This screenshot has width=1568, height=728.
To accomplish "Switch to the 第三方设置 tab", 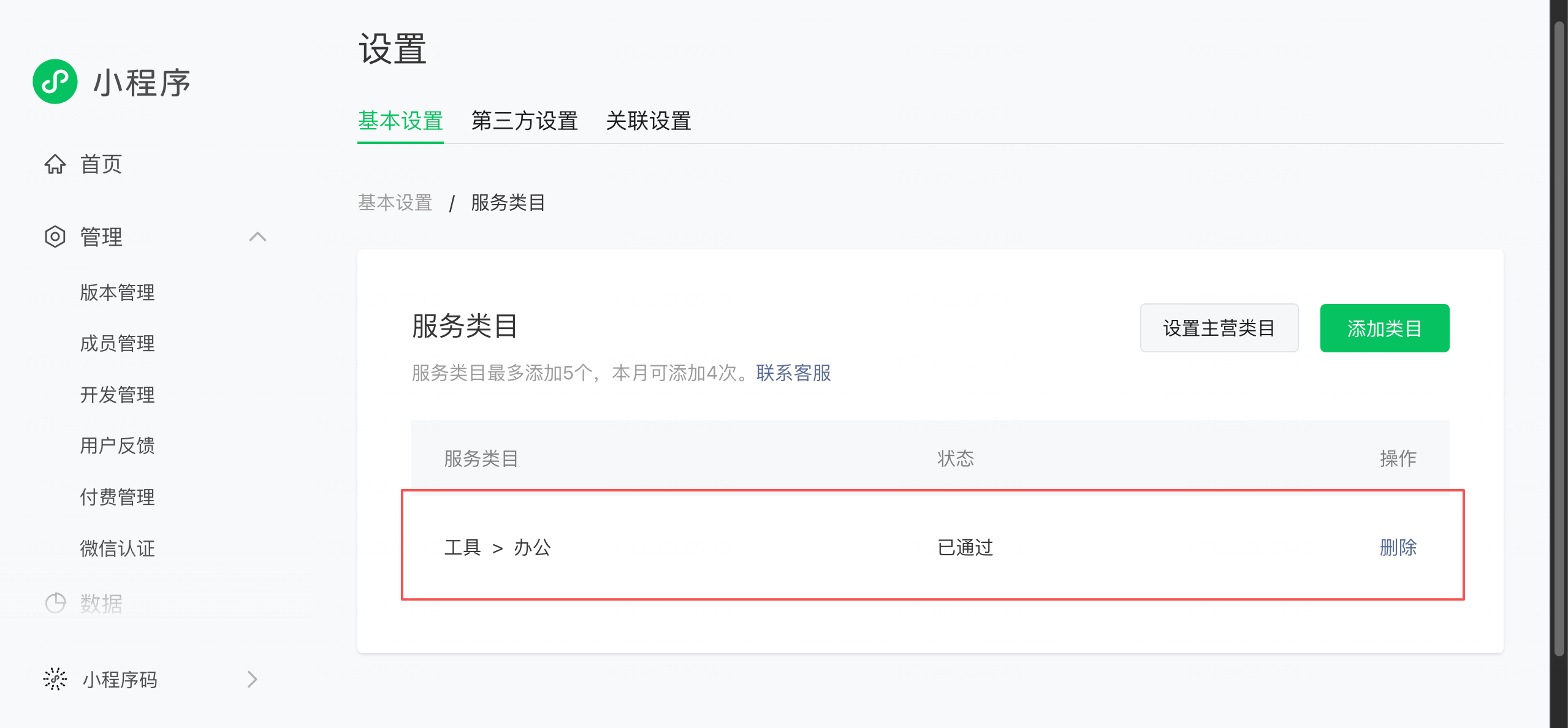I will [x=524, y=121].
